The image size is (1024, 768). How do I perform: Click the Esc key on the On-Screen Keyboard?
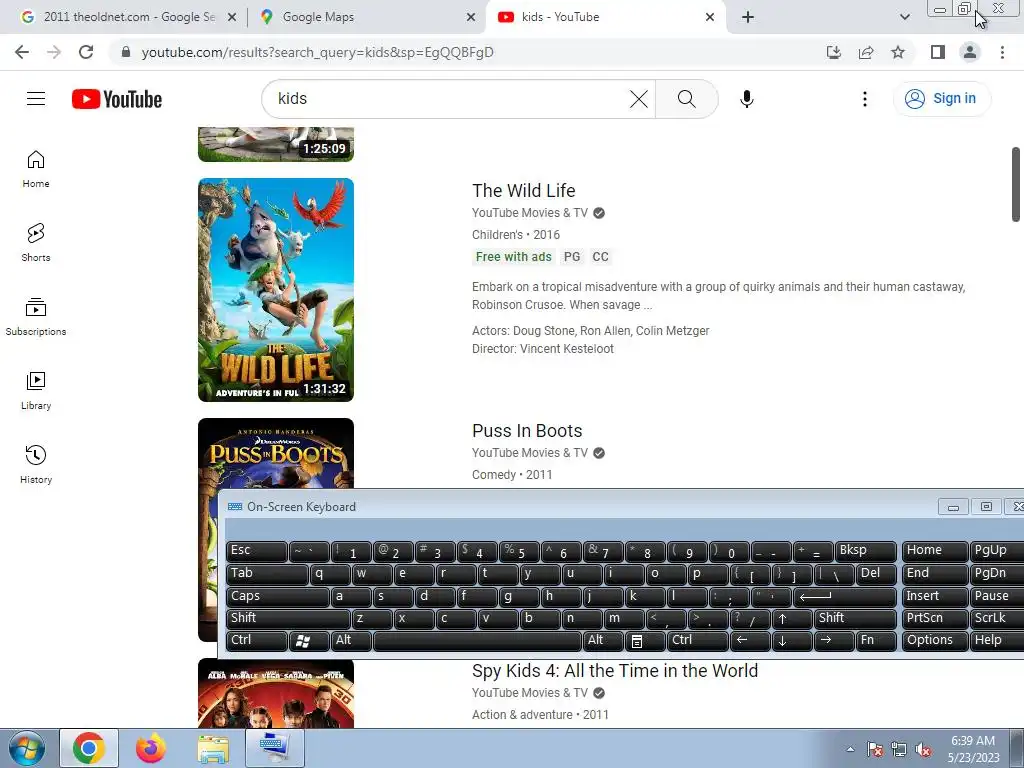256,551
